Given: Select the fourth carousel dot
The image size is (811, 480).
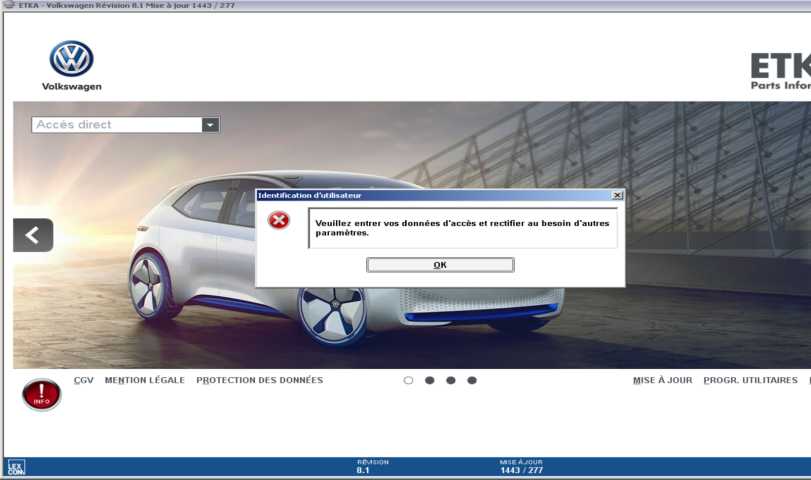Looking at the screenshot, I should pos(472,380).
